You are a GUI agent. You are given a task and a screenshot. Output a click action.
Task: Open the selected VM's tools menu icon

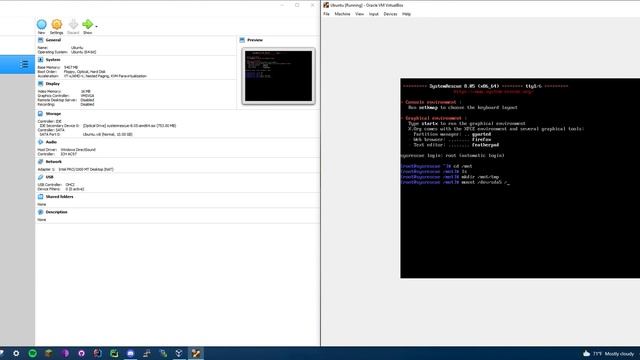point(24,64)
